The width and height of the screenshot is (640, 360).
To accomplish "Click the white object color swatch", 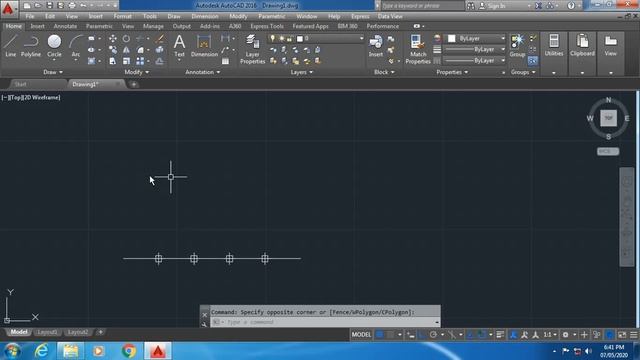I will tap(451, 38).
